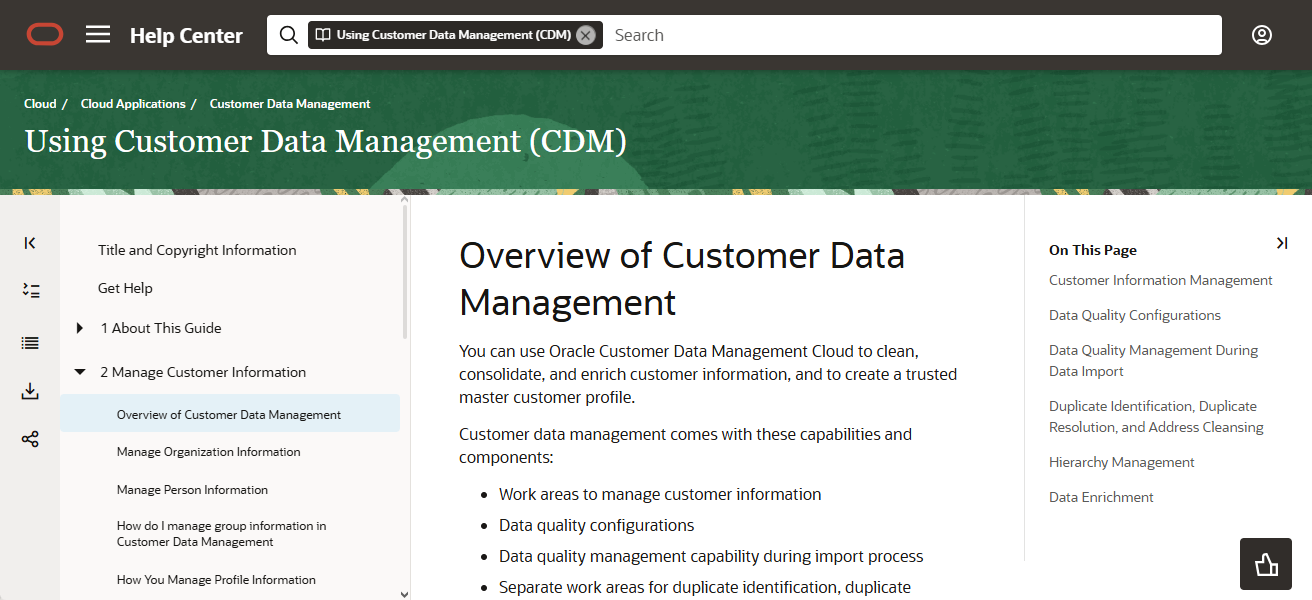Screen dimensions: 1312x600
Task: Download the guide using the download icon
Action: point(30,390)
